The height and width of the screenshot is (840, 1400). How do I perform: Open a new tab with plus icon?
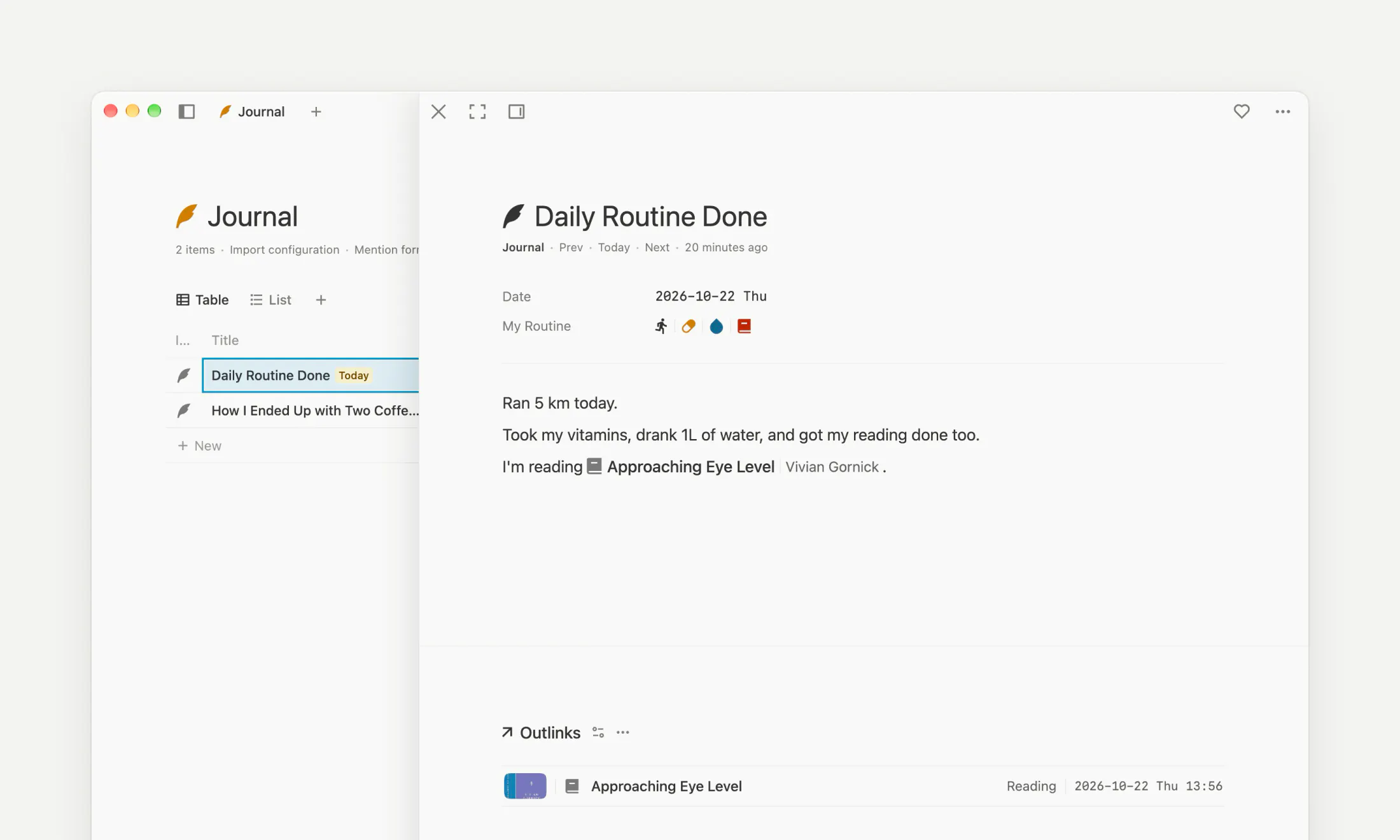pyautogui.click(x=316, y=112)
